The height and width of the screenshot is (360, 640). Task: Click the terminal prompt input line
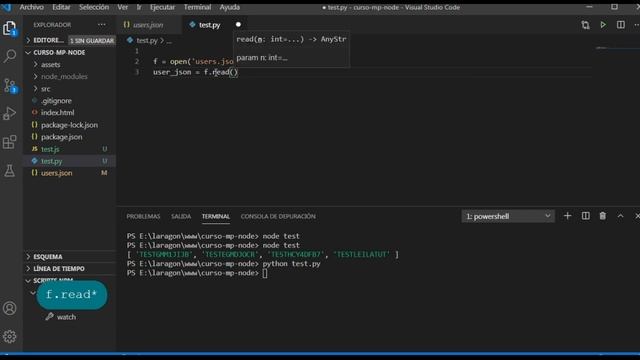pyautogui.click(x=197, y=273)
